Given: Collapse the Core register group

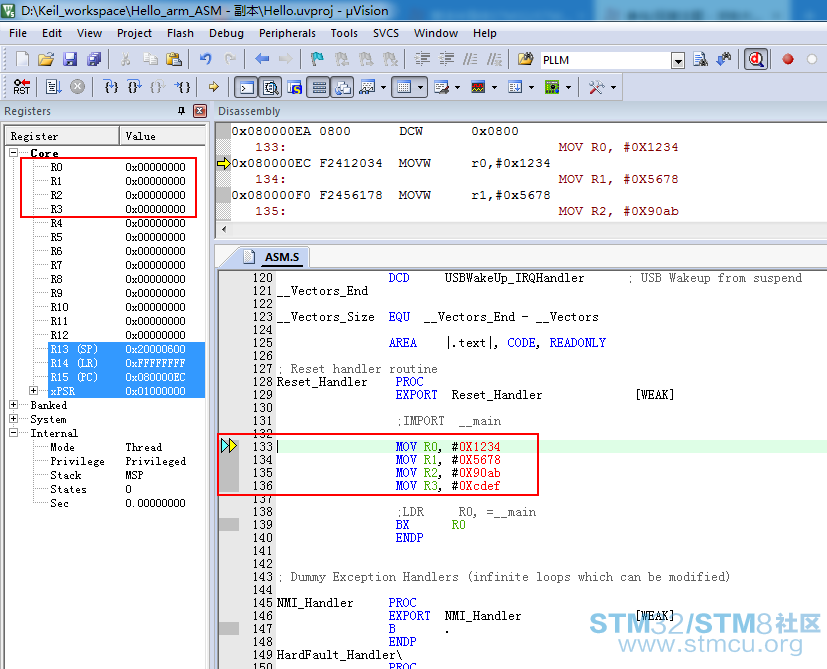Looking at the screenshot, I should click(14, 152).
